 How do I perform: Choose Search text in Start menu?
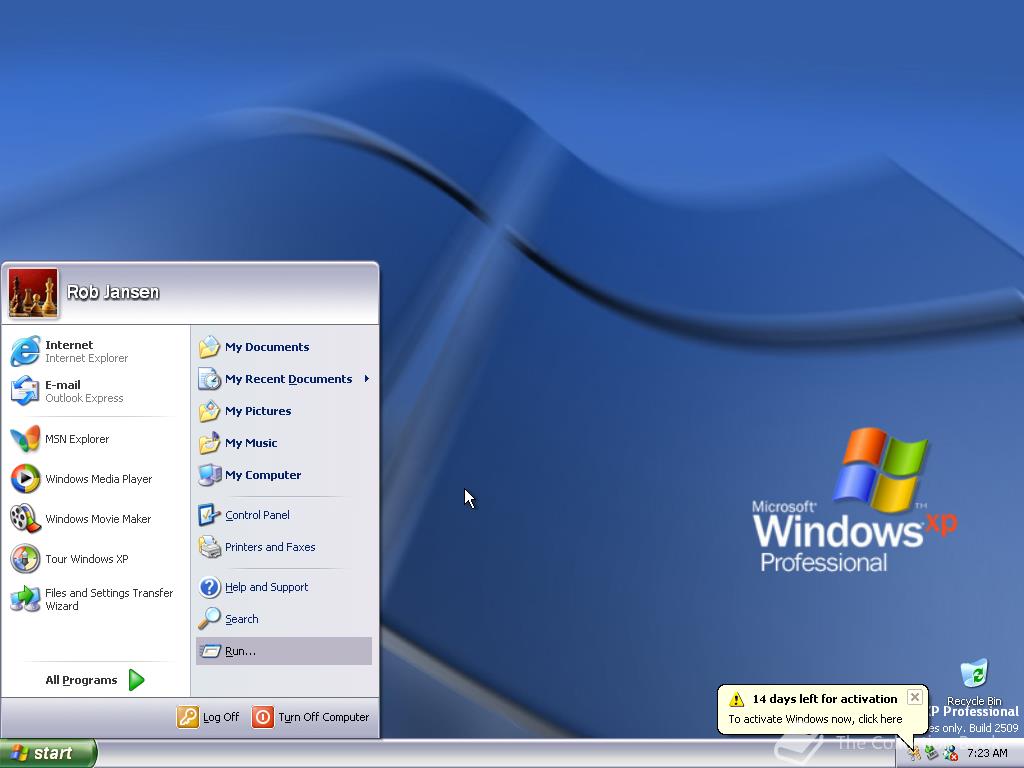pyautogui.click(x=242, y=619)
